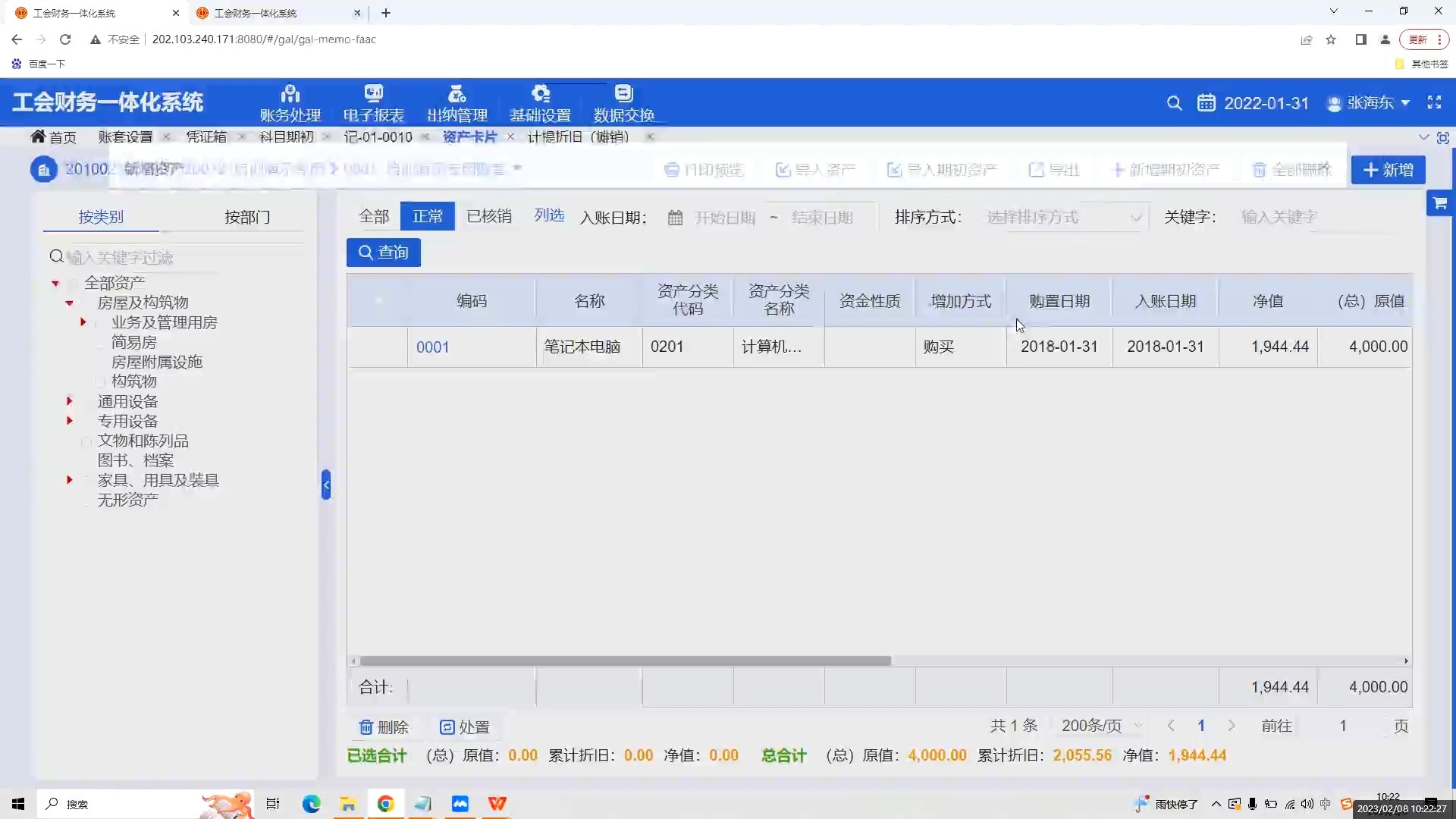Open WPS Office from the taskbar

point(497,804)
